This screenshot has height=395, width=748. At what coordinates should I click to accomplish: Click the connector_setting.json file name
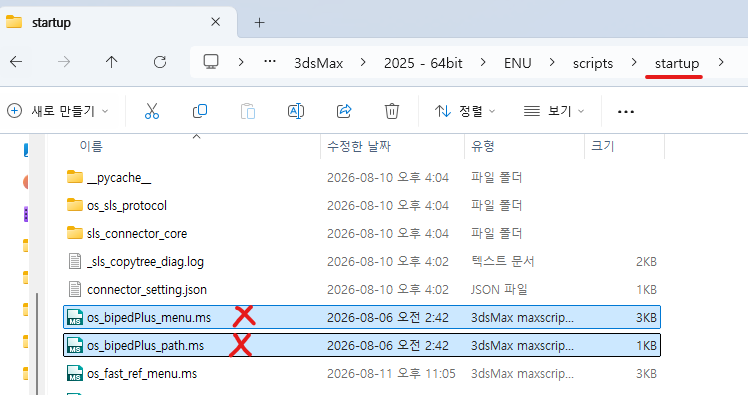tap(147, 290)
